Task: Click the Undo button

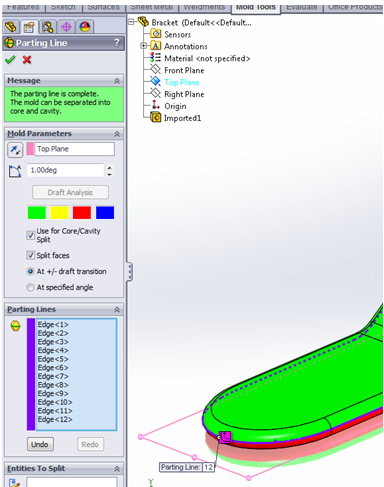Action: (x=40, y=444)
